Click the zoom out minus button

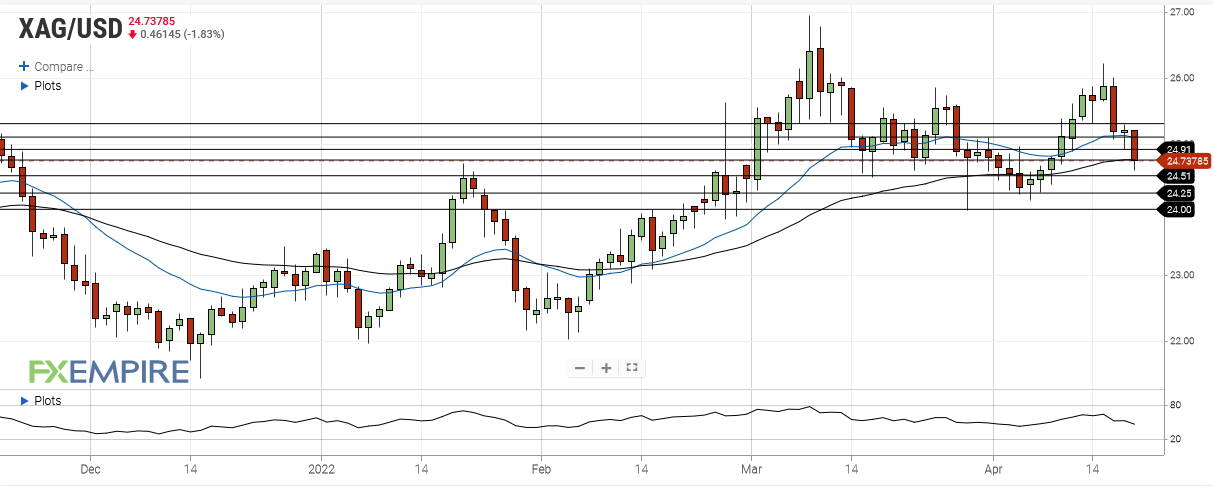(x=580, y=368)
